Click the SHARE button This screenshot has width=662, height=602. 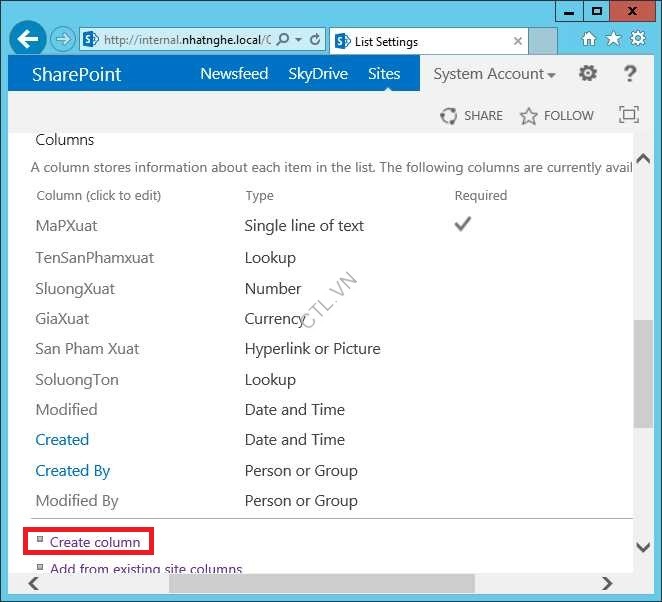coord(472,116)
